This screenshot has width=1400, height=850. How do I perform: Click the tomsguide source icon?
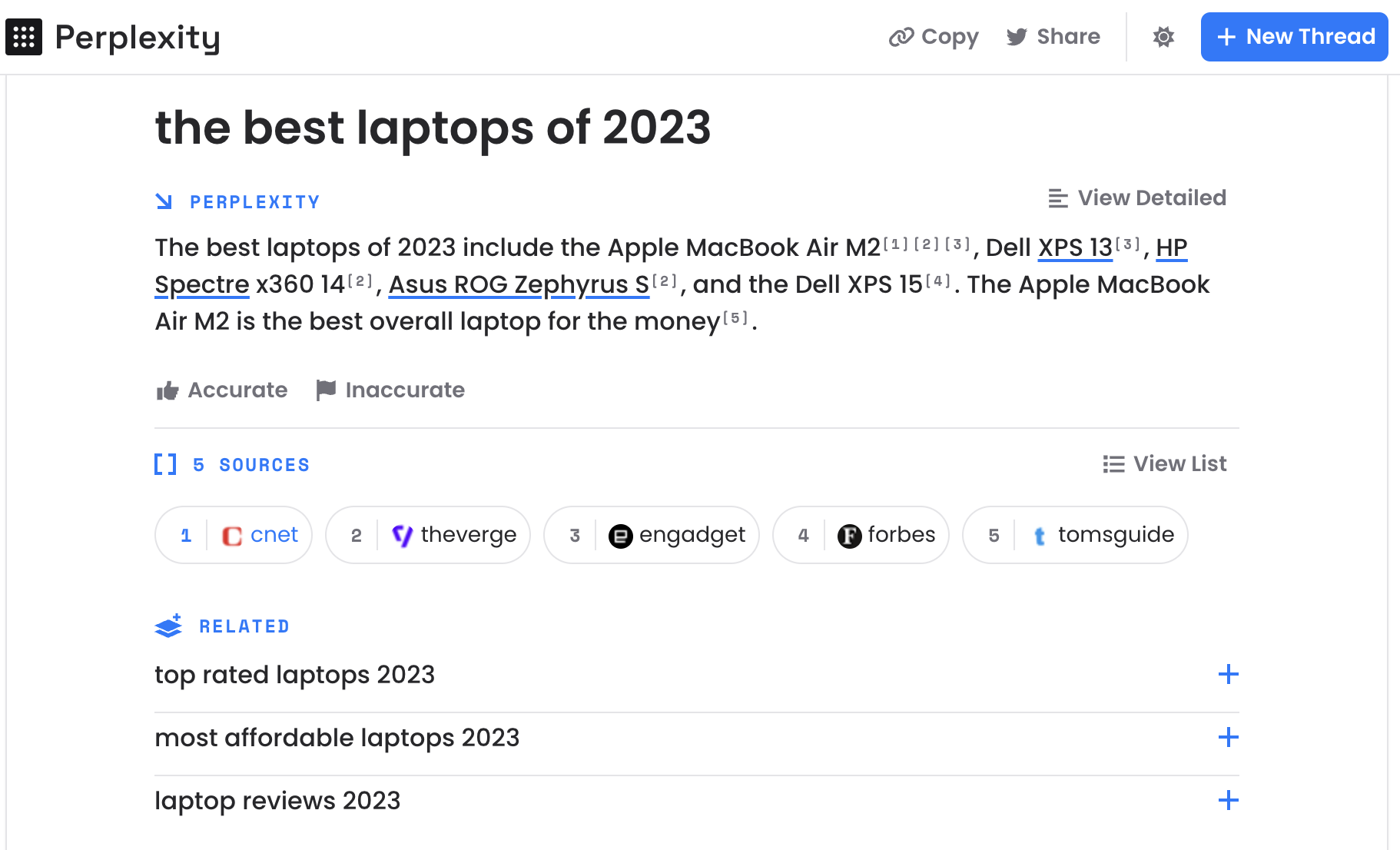(1039, 535)
